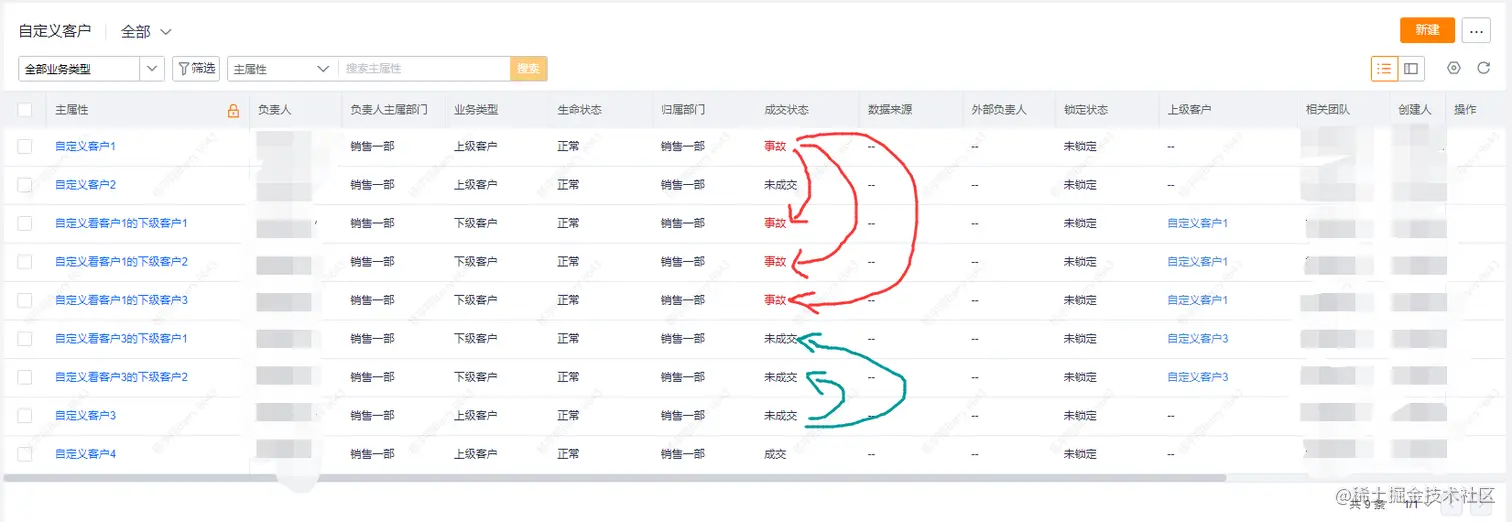
Task: Click the 负责人 column header
Action: 274,110
